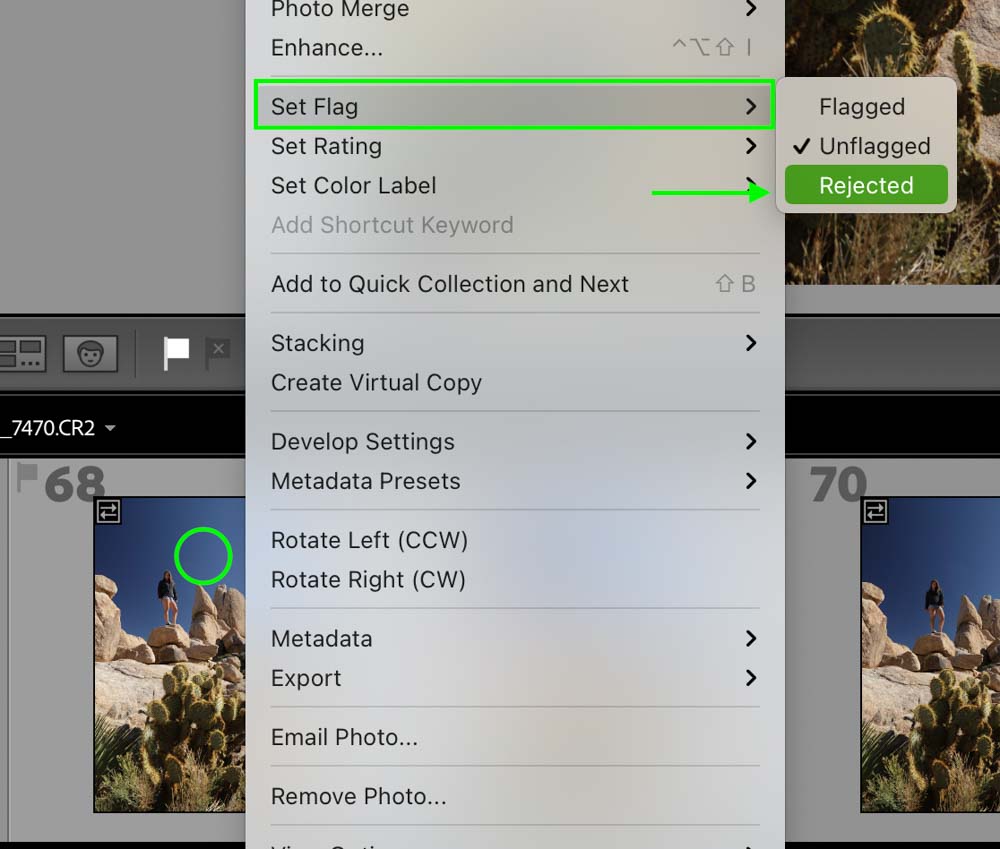Screen dimensions: 1000x849
Task: Open the 7470.CR2 filename dropdown arrow
Action: click(110, 428)
